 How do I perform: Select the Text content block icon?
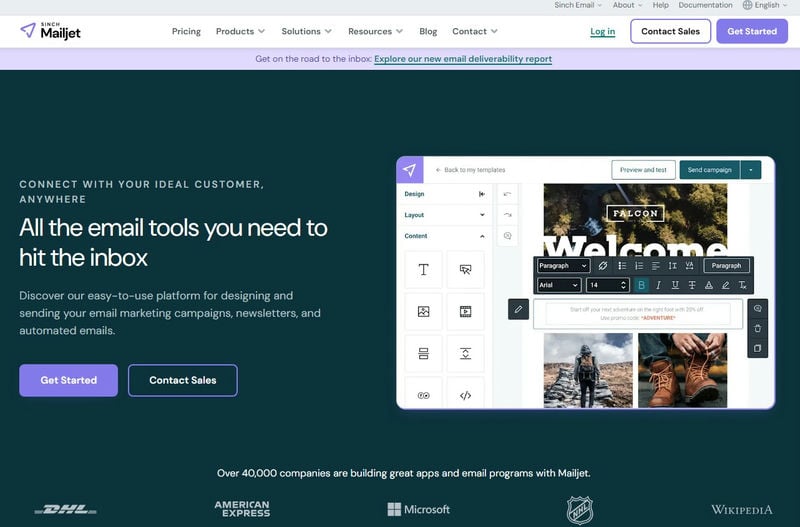423,269
